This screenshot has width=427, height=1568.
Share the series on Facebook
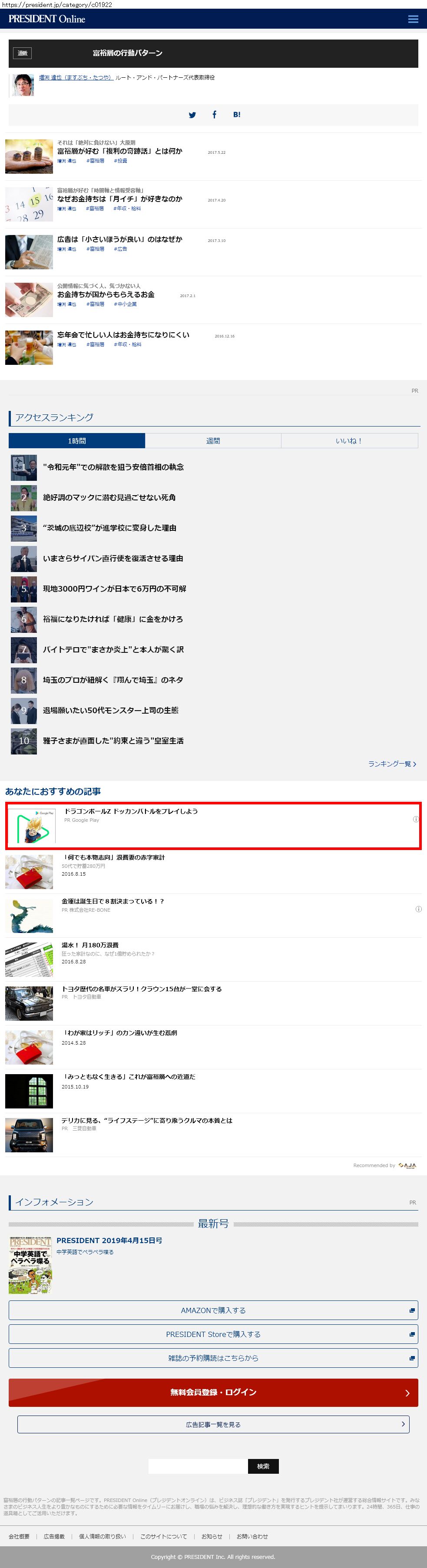click(x=215, y=114)
